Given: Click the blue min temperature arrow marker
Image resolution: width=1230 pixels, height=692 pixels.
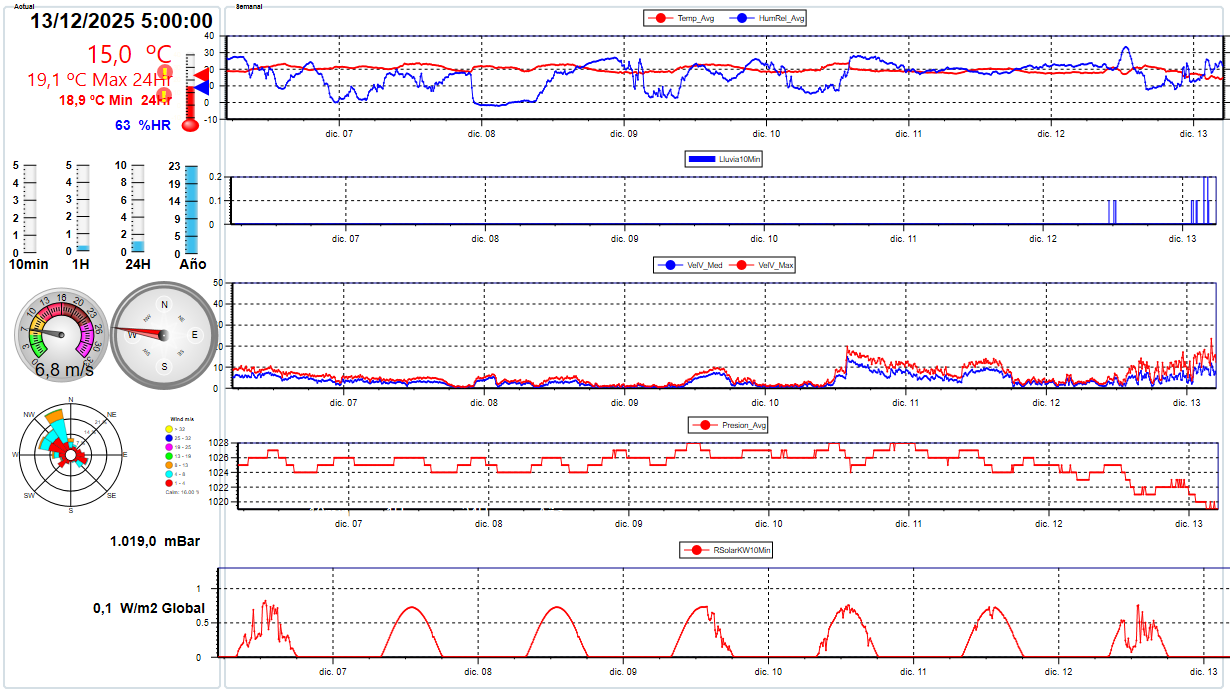Looking at the screenshot, I should tap(202, 89).
